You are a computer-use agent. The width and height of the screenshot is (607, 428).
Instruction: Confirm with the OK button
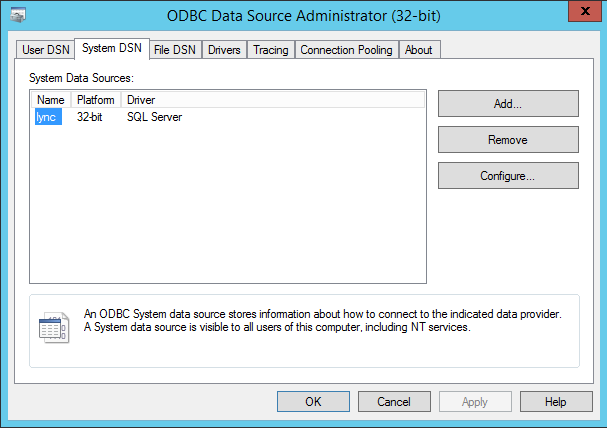[x=313, y=402]
